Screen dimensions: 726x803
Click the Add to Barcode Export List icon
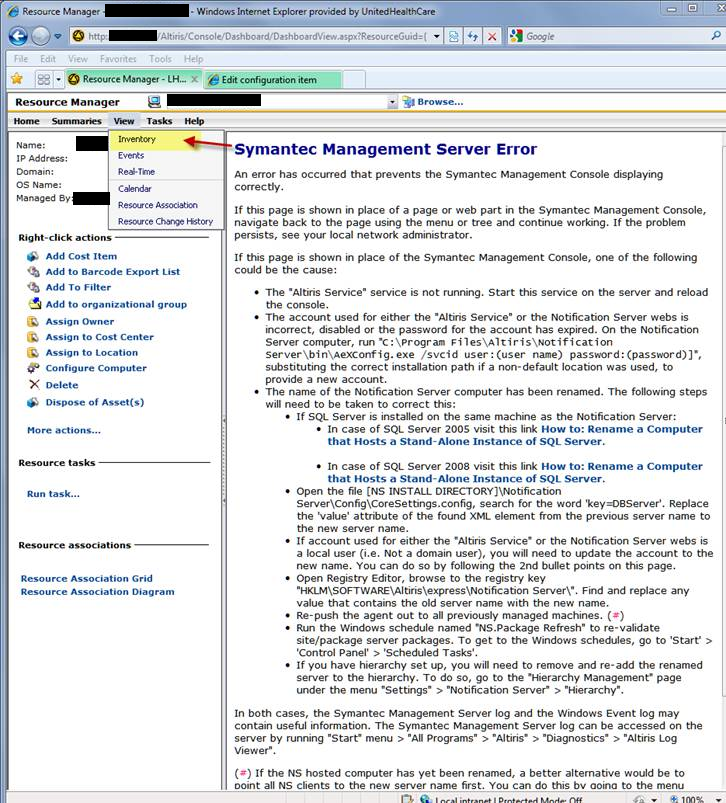[x=33, y=271]
